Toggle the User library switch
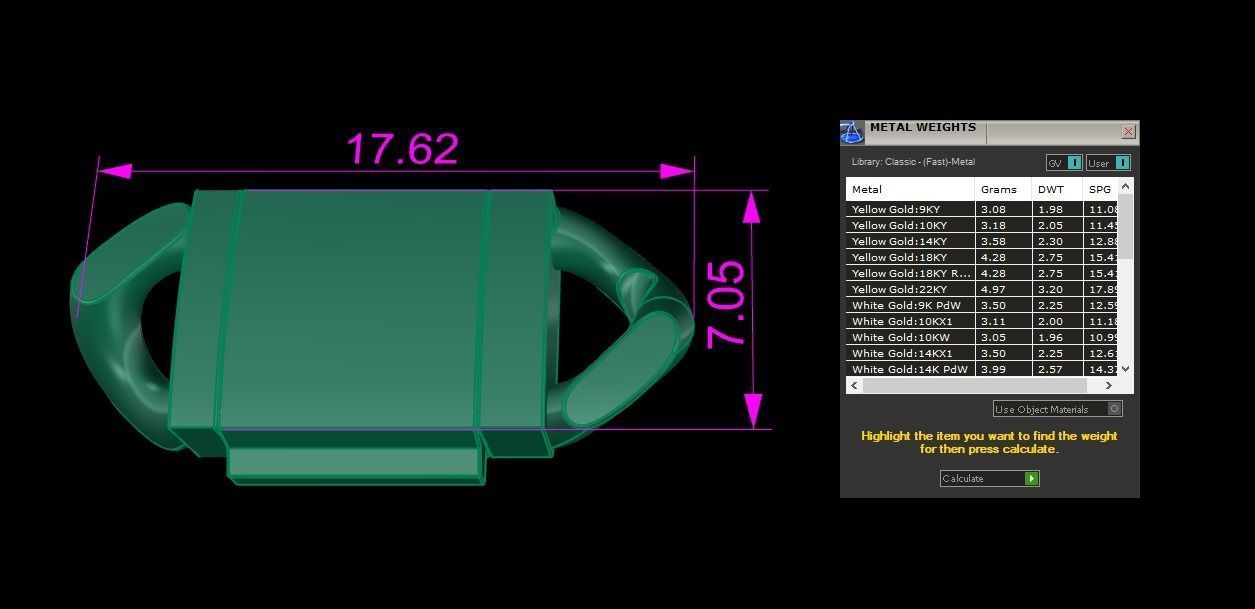 click(x=1108, y=163)
